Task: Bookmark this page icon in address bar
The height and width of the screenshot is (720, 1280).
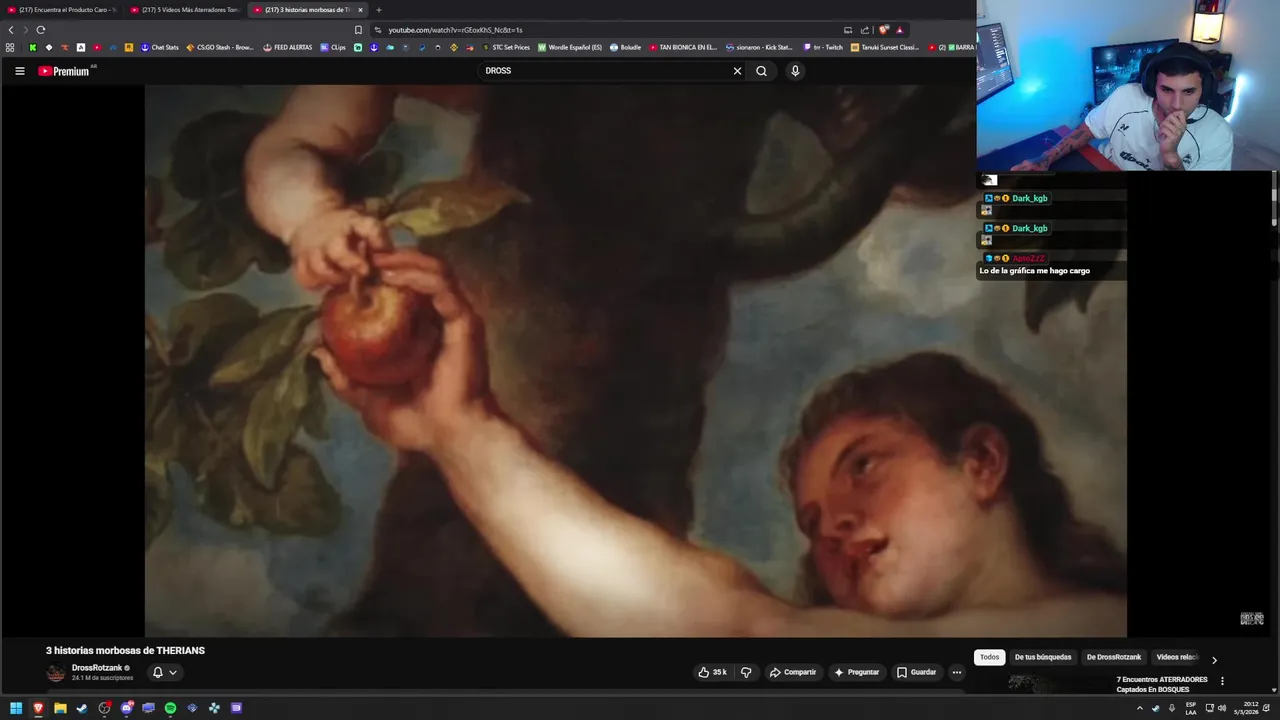Action: (x=358, y=30)
